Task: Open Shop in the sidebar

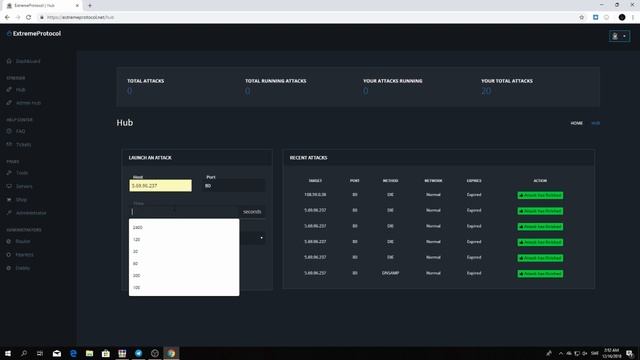Action: click(x=17, y=200)
